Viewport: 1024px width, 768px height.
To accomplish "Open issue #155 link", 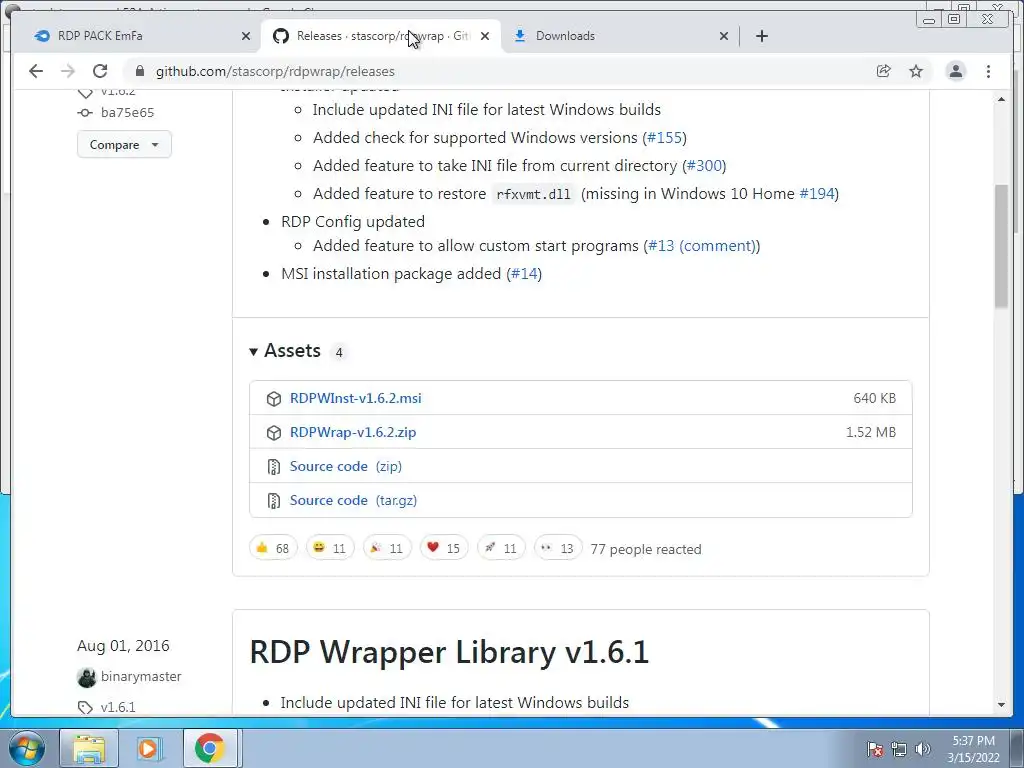I will 664,138.
